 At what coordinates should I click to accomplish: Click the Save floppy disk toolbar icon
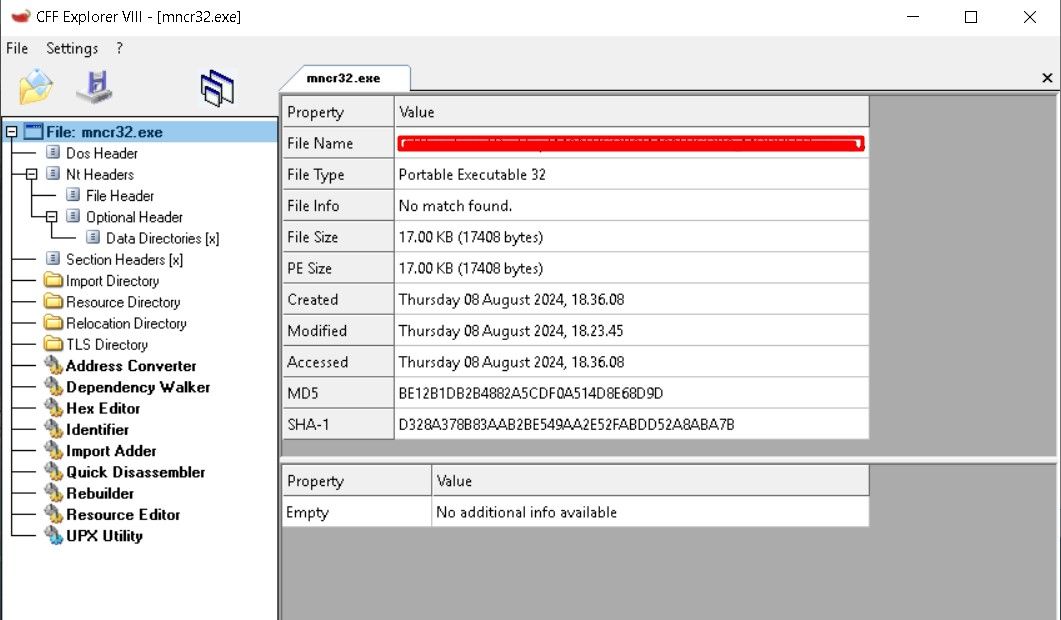[95, 87]
